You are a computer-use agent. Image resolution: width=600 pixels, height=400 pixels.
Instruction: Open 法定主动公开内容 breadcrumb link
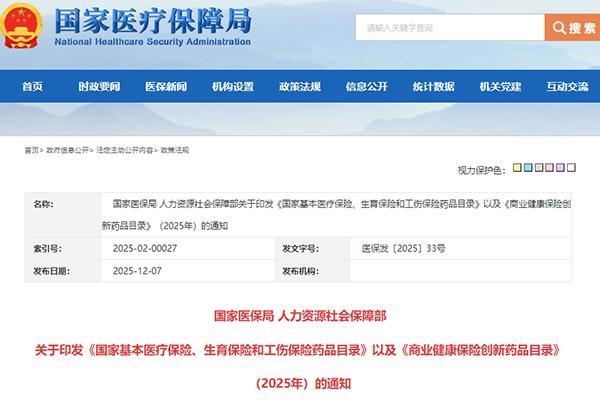pyautogui.click(x=124, y=150)
